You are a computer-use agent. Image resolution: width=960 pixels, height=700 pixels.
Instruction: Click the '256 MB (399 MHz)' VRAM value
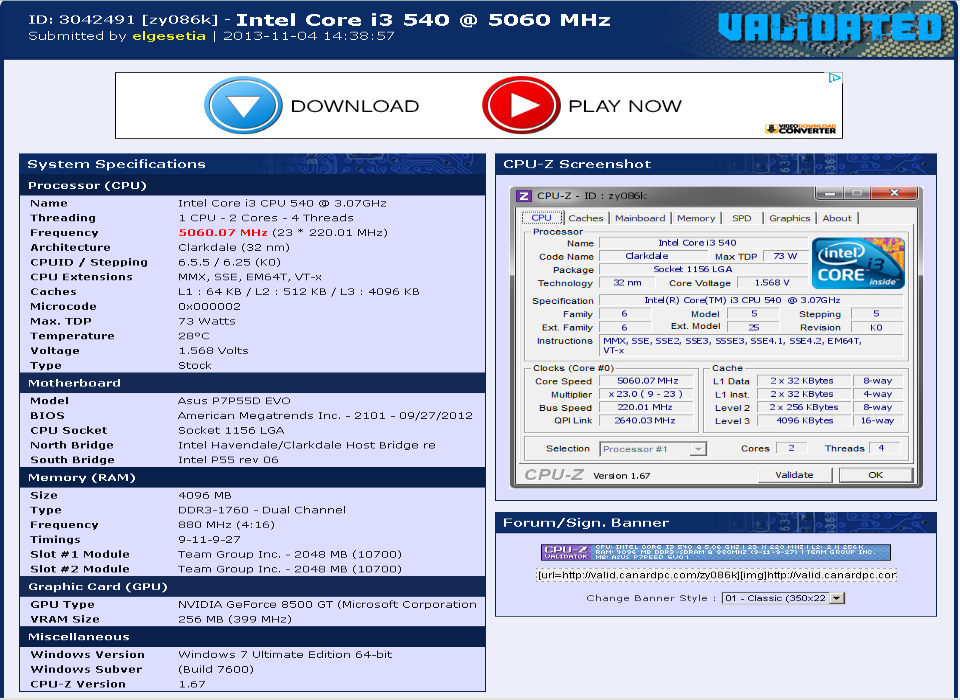point(234,619)
